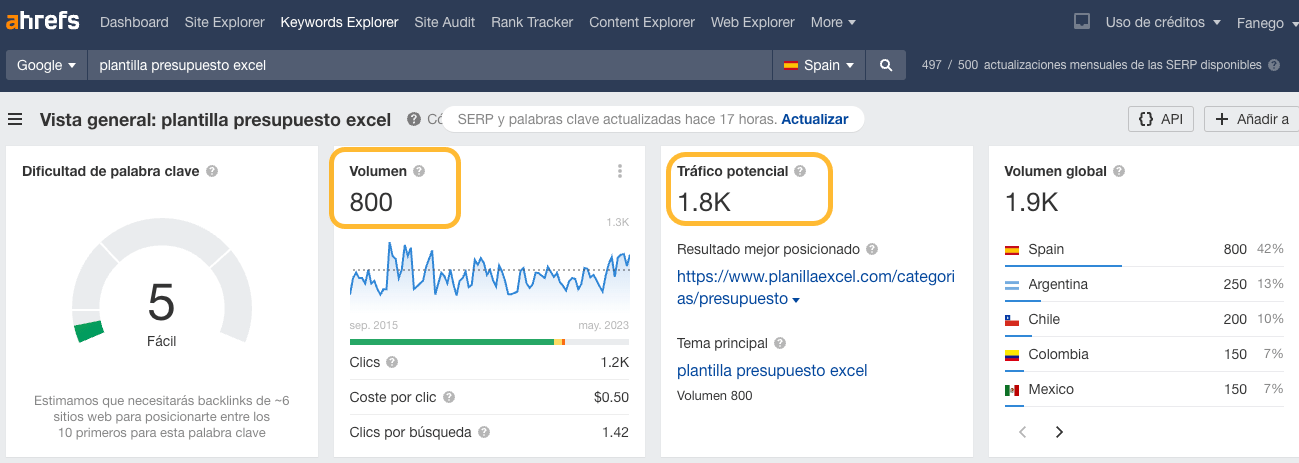This screenshot has width=1299, height=463.
Task: Click the Tráfico potencial value 1.8K
Action: [704, 203]
